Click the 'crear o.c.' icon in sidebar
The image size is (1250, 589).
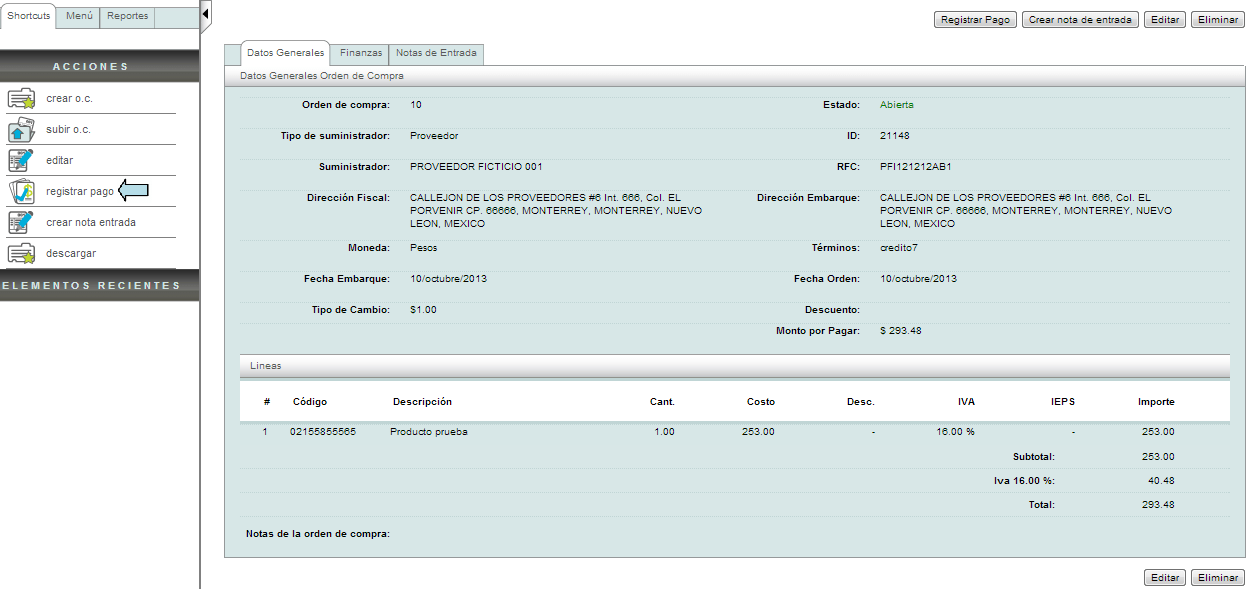[x=21, y=98]
